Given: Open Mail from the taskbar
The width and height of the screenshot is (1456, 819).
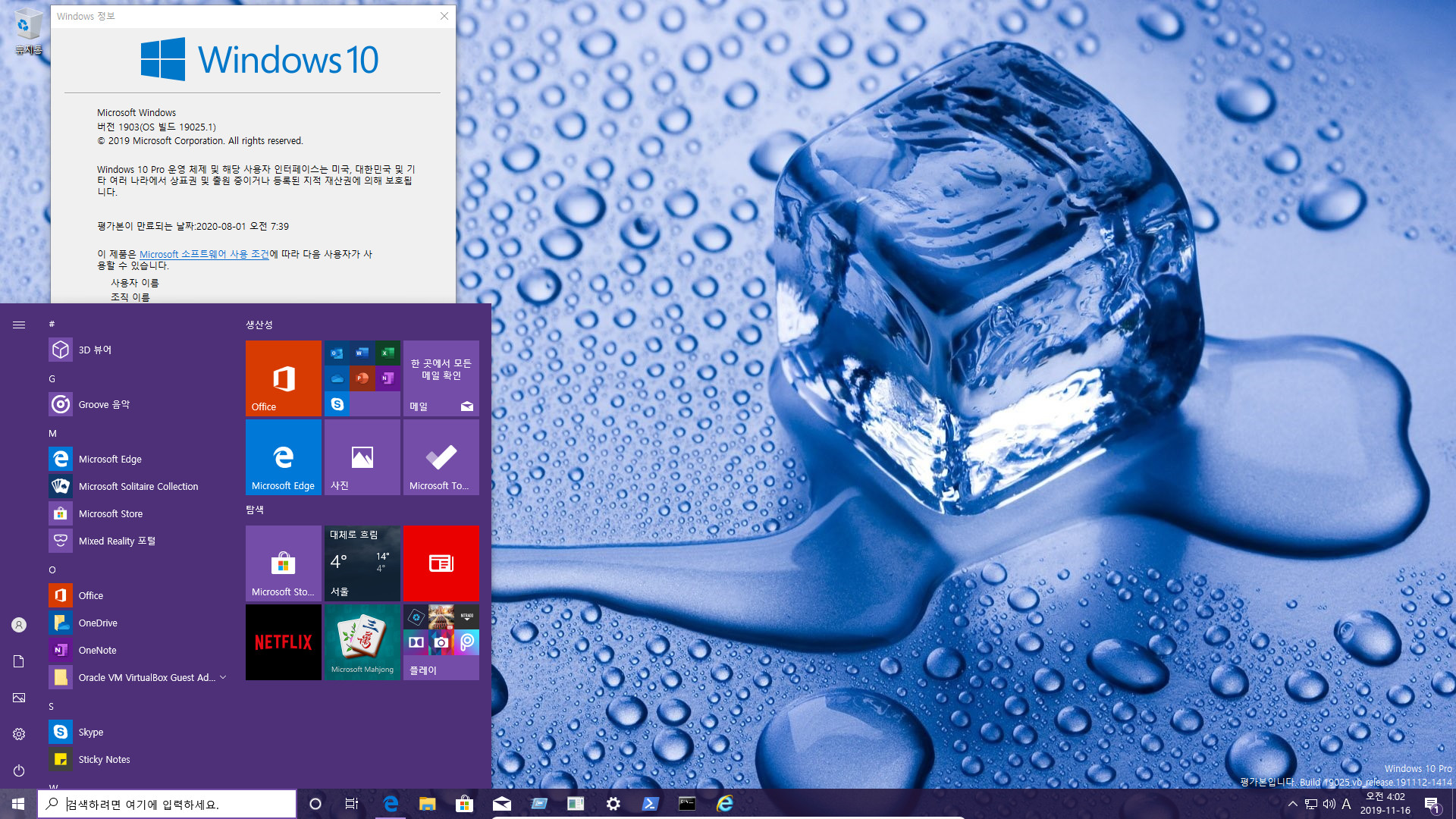Looking at the screenshot, I should click(x=501, y=804).
